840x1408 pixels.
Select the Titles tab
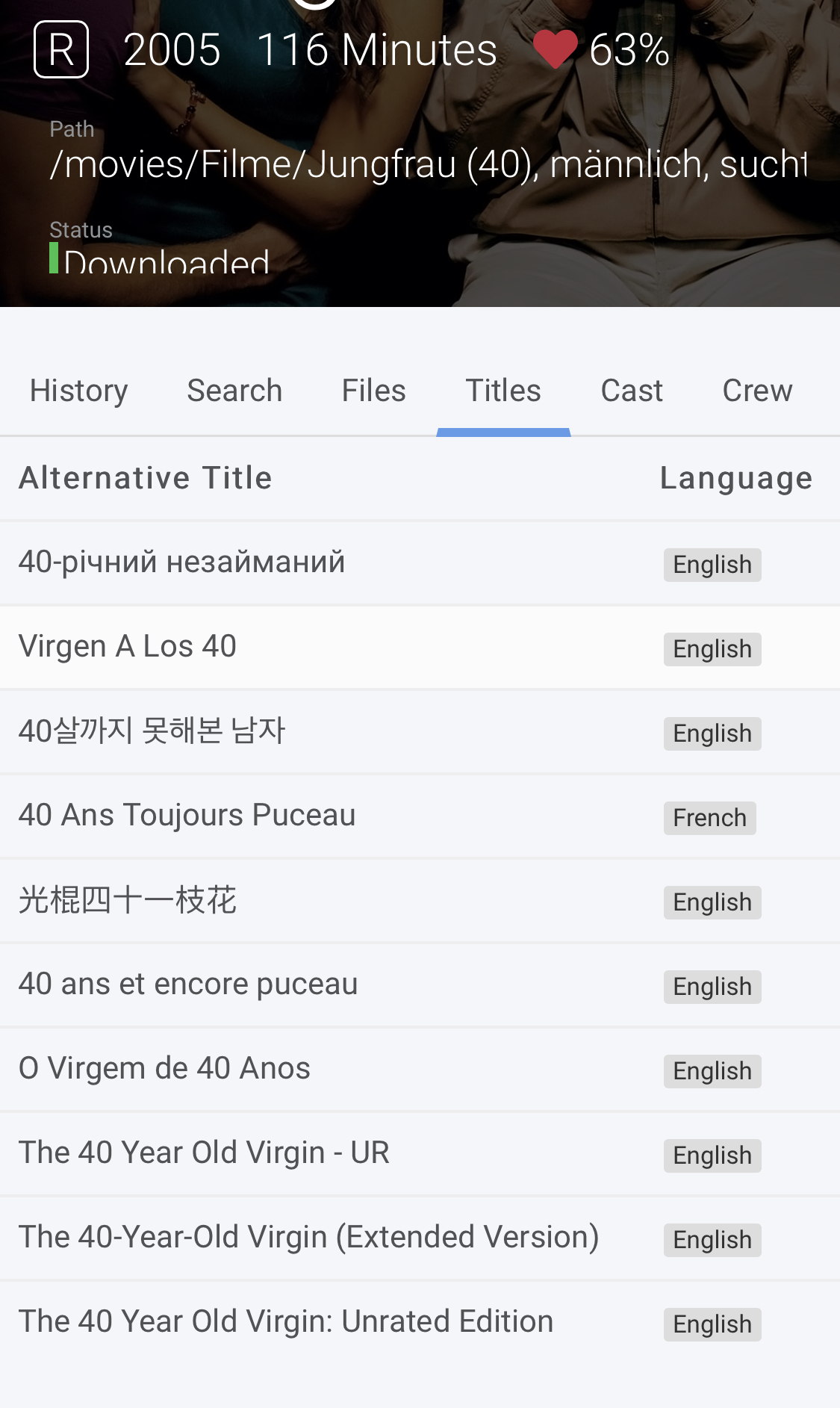(503, 391)
